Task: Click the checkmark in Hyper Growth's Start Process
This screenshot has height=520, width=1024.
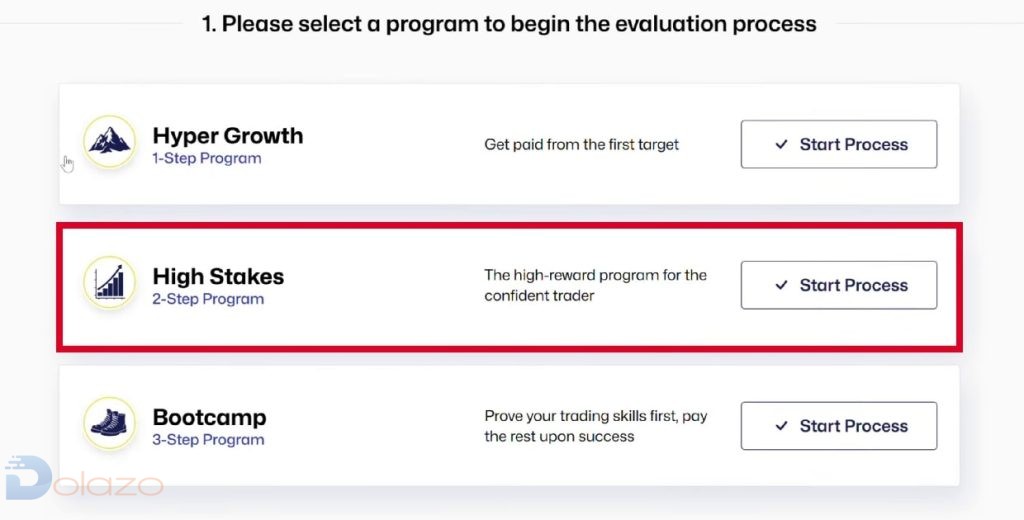Action: (781, 144)
